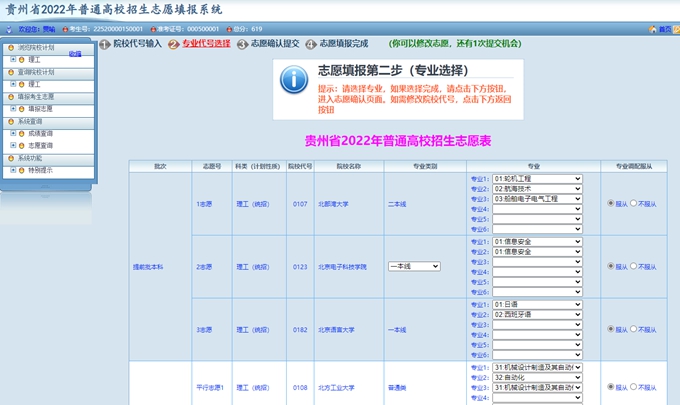Expand 理工 node under 查询院校计划
The width and height of the screenshot is (680, 405).
tap(13, 84)
